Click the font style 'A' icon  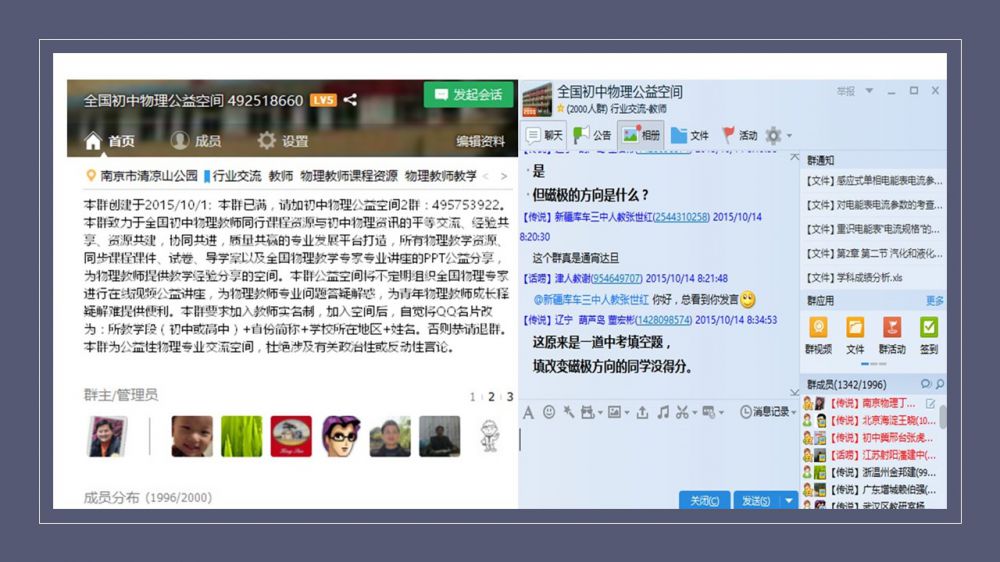(528, 412)
